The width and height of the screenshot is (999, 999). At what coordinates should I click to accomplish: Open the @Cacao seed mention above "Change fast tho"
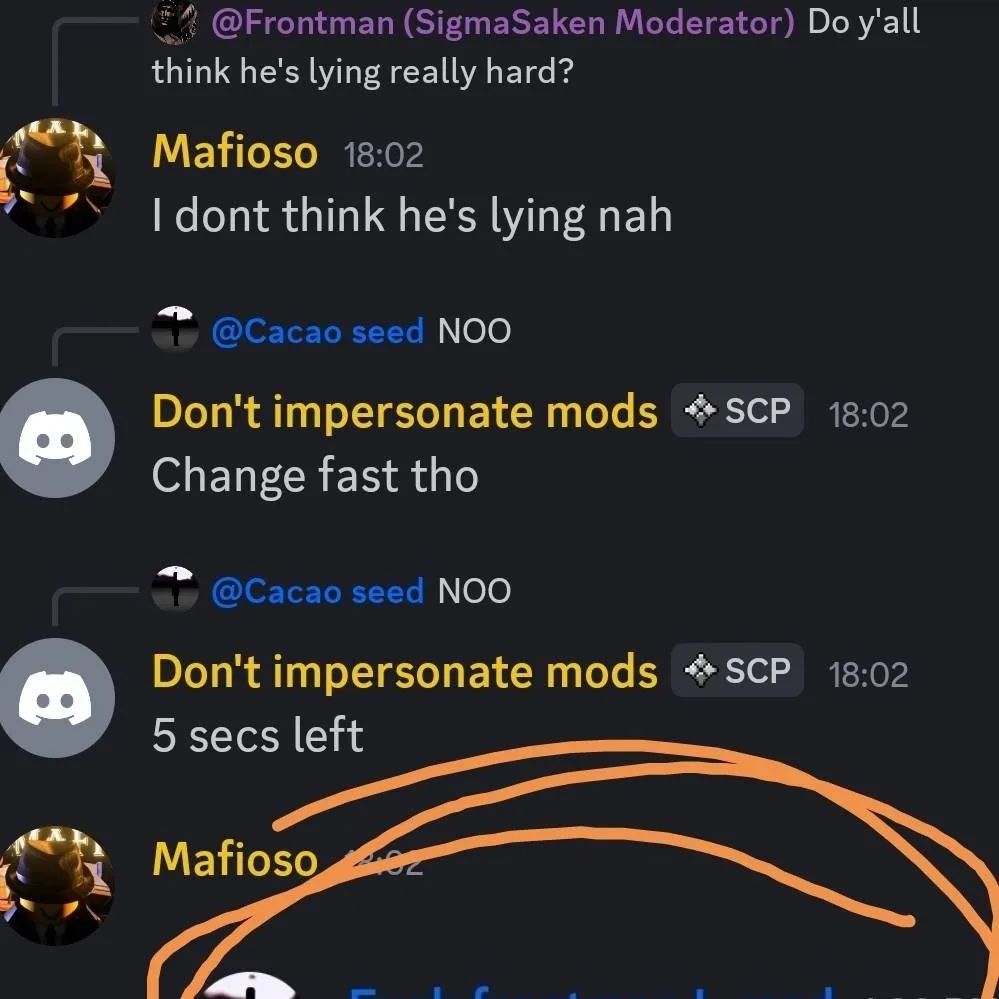(x=317, y=331)
